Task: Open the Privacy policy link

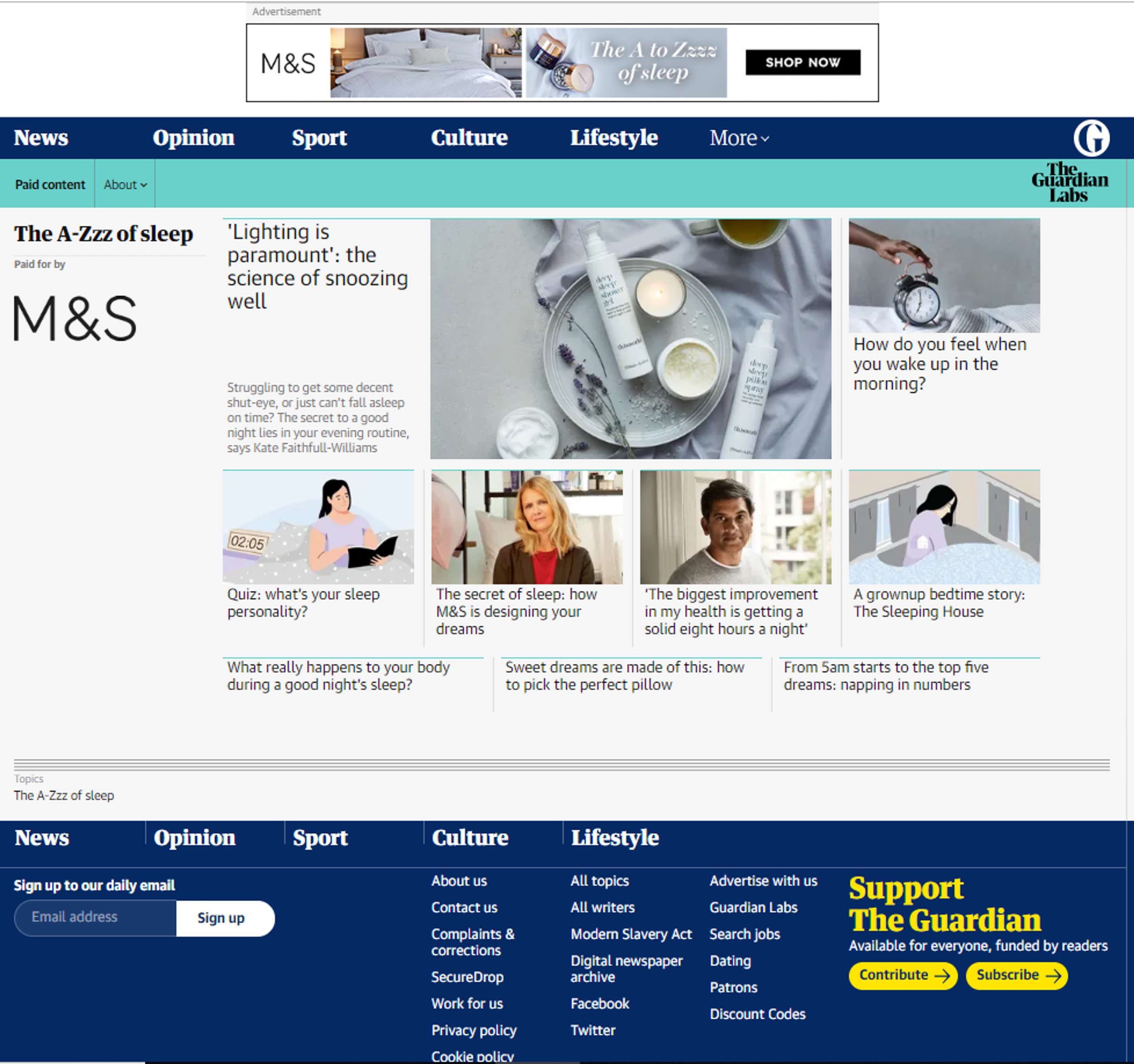Action: coord(474,1031)
